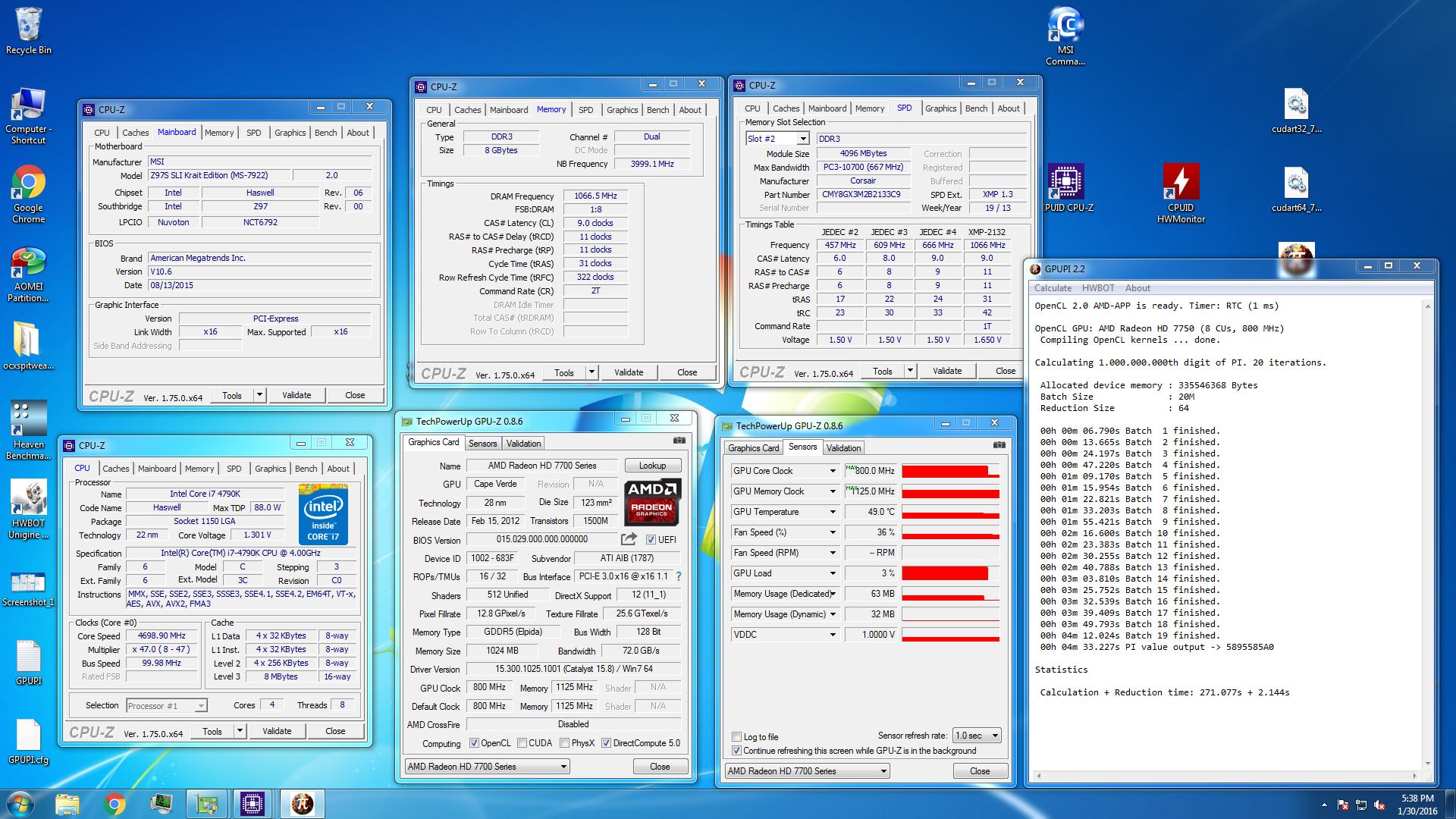
Task: Click the GPUPI vertical scrollbar
Action: pyautogui.click(x=1428, y=535)
